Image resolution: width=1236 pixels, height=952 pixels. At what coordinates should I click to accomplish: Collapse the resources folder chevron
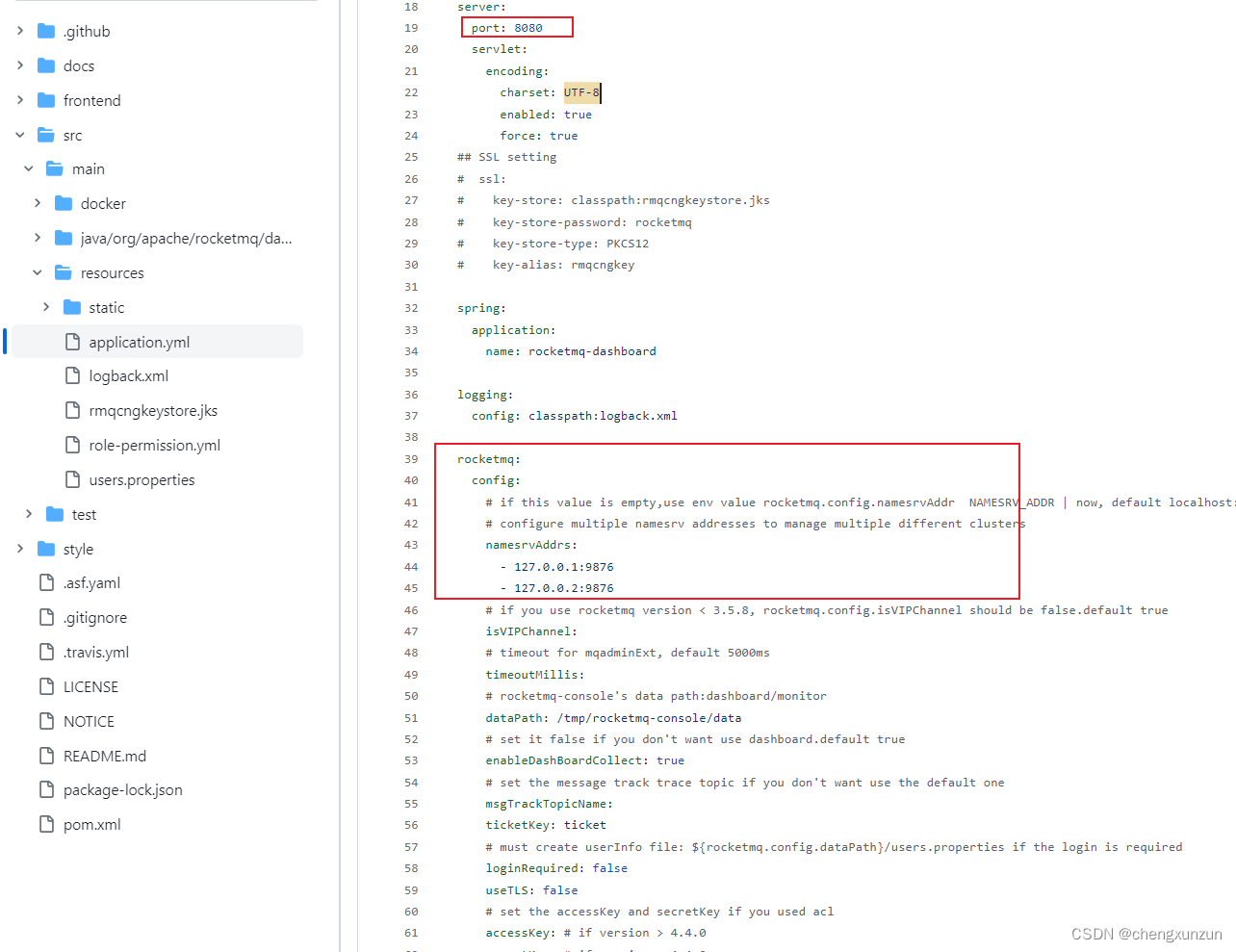(x=38, y=272)
